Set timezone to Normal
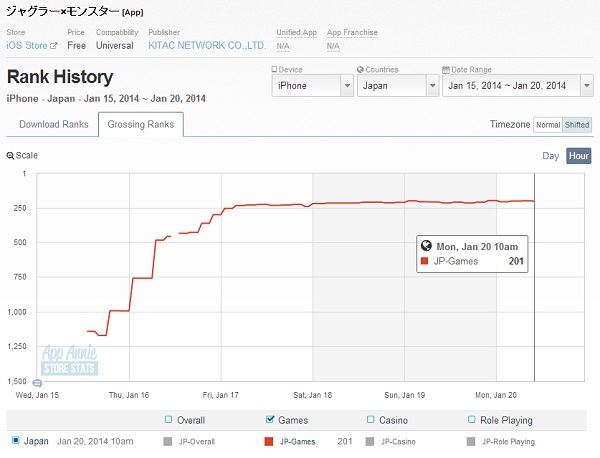This screenshot has height=458, width=600. coord(548,125)
